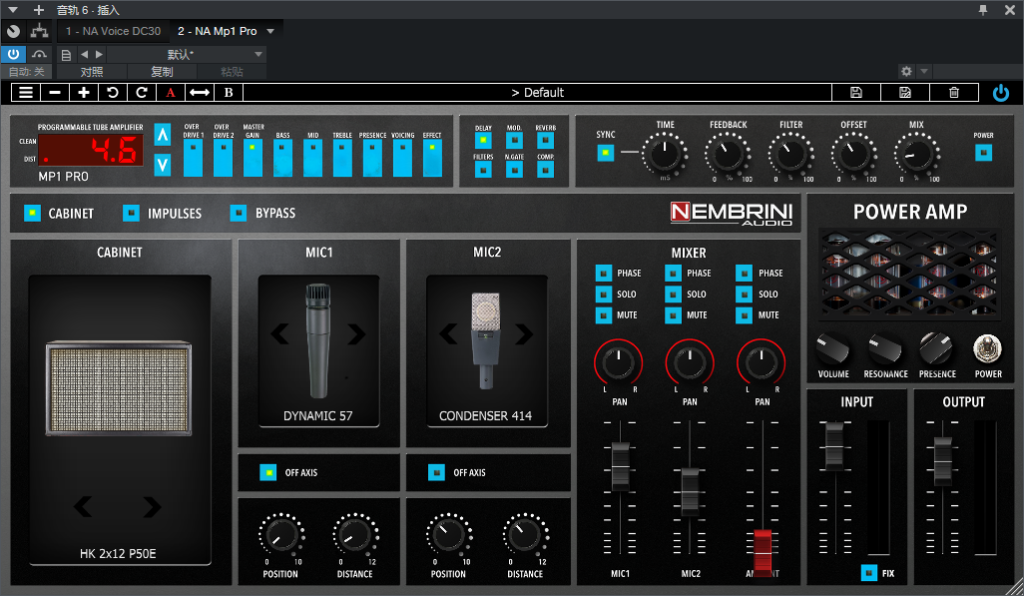Screen dimensions: 1024x596
Task: Toggle the FIX checkbox under INPUT
Action: pyautogui.click(x=869, y=573)
